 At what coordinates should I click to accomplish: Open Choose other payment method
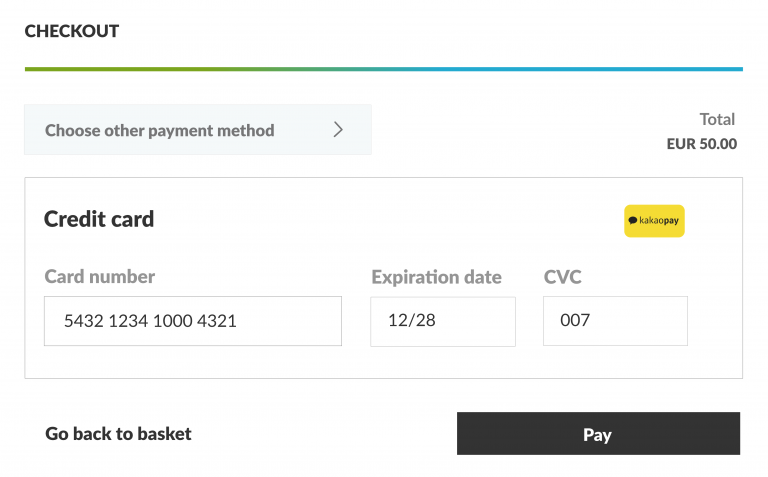pyautogui.click(x=160, y=130)
